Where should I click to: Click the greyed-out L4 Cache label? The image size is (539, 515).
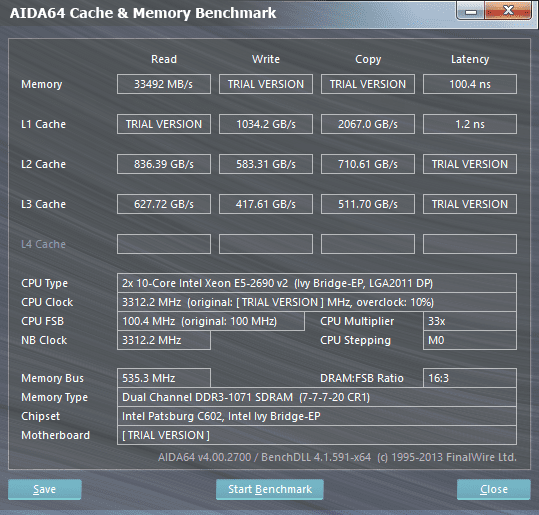click(43, 244)
